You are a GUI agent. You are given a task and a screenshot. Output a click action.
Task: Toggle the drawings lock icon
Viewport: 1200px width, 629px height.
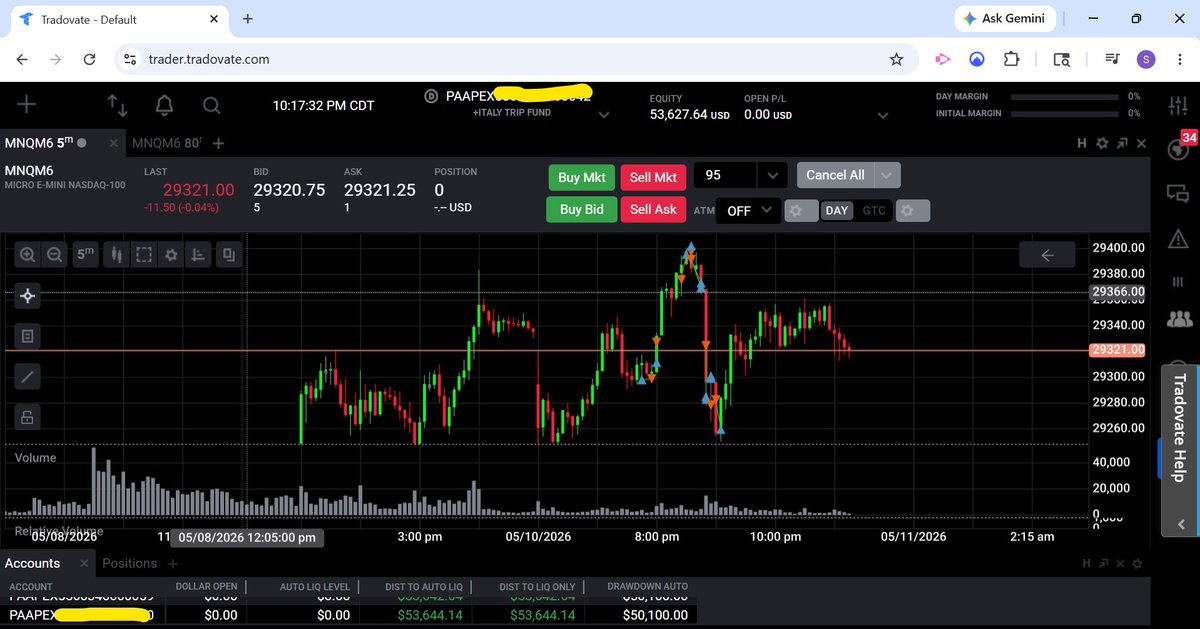27,417
